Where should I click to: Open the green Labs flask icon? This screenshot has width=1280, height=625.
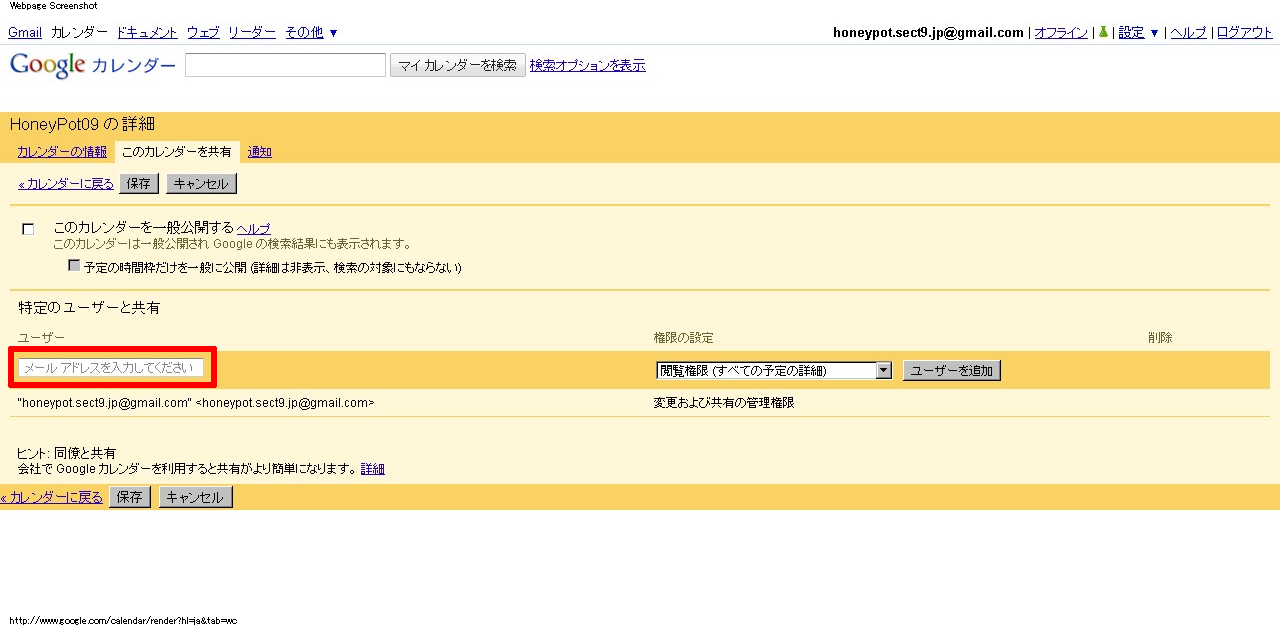click(1103, 32)
